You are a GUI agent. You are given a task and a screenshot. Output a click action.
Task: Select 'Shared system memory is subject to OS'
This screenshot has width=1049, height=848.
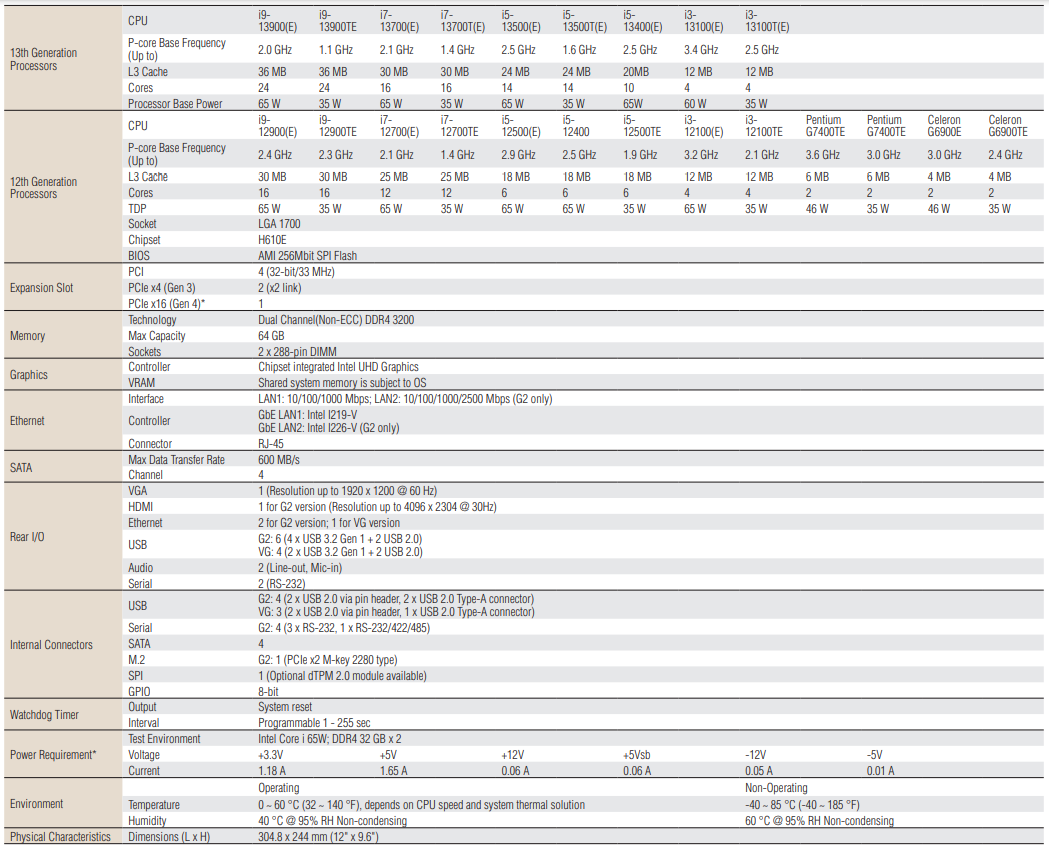coord(342,383)
